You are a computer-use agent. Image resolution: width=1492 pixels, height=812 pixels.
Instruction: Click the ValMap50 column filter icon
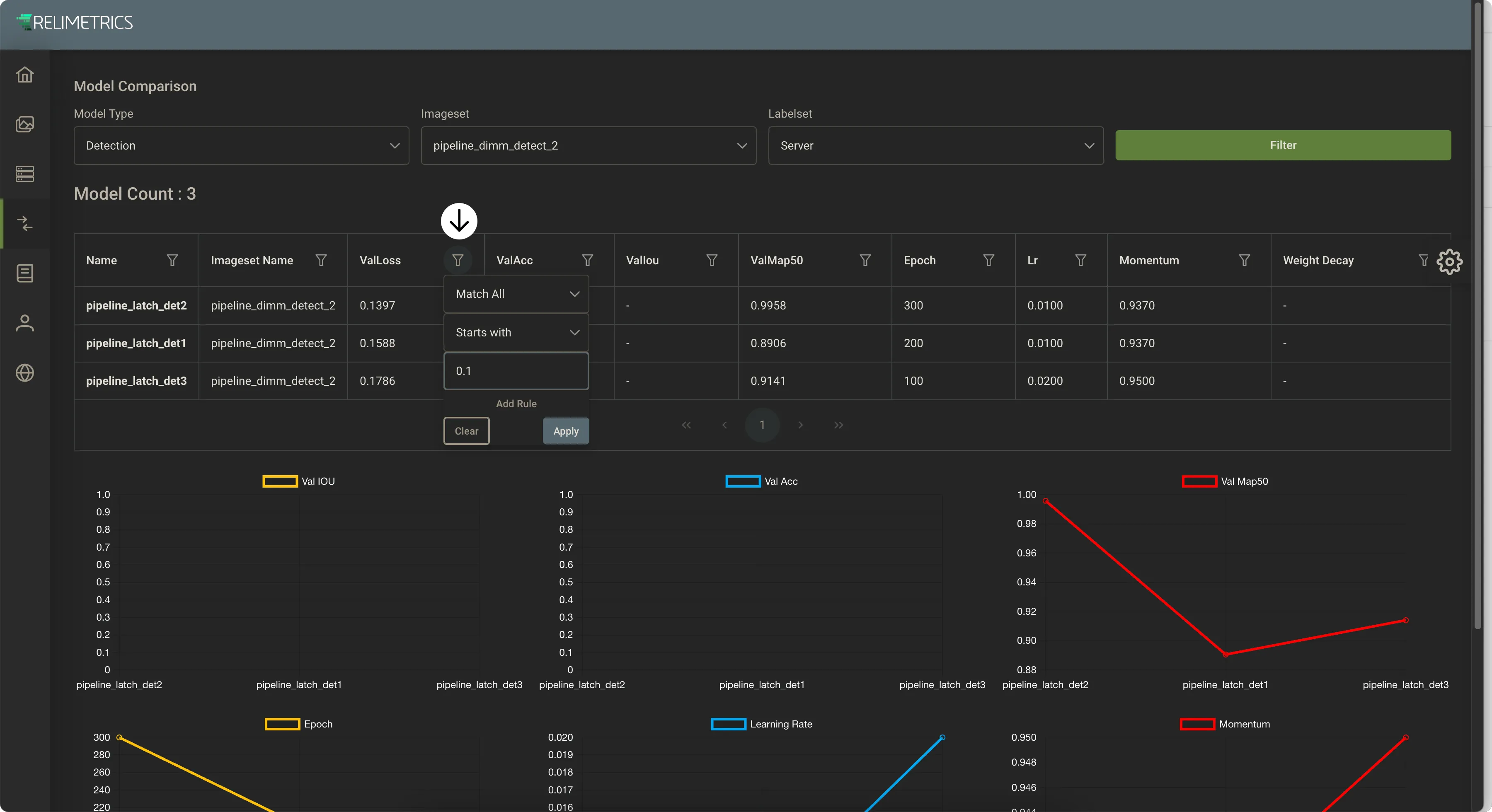pos(865,261)
